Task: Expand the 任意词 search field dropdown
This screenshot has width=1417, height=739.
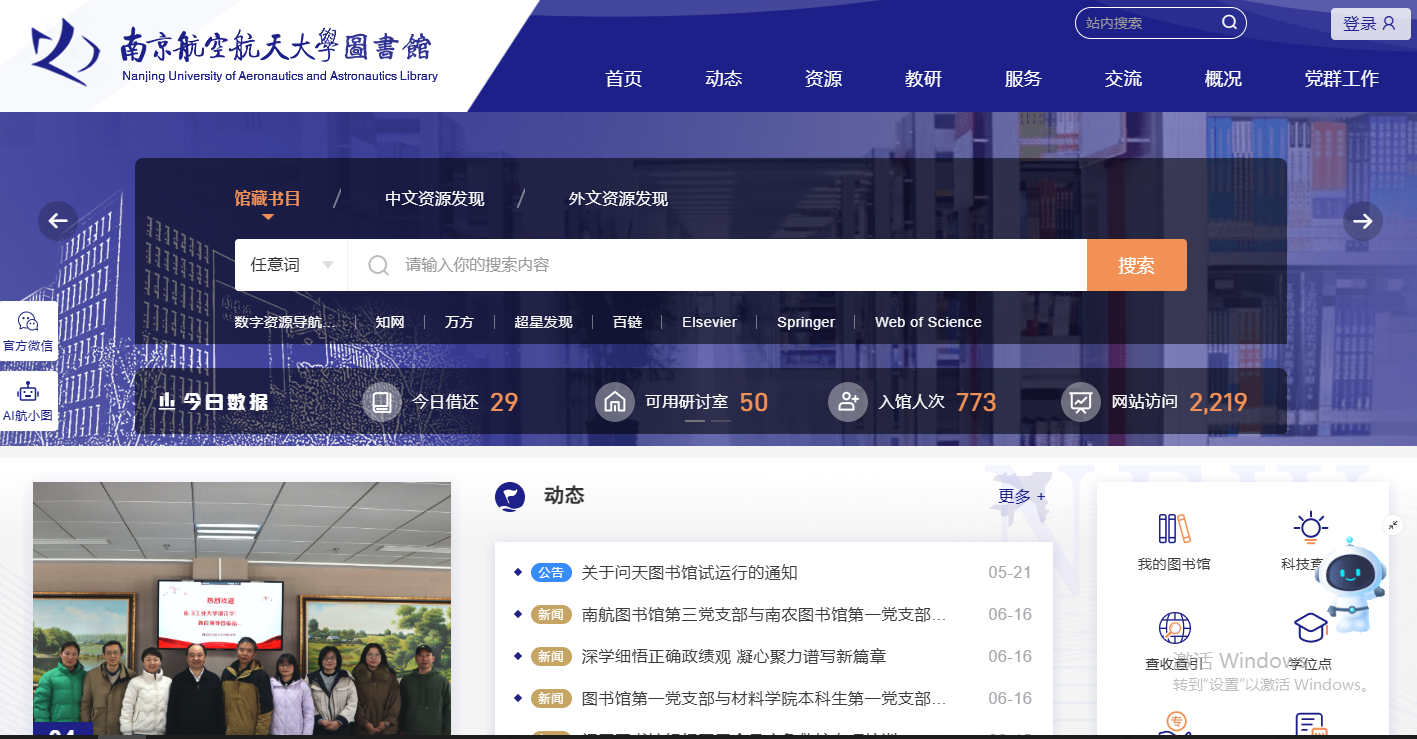Action: click(291, 265)
